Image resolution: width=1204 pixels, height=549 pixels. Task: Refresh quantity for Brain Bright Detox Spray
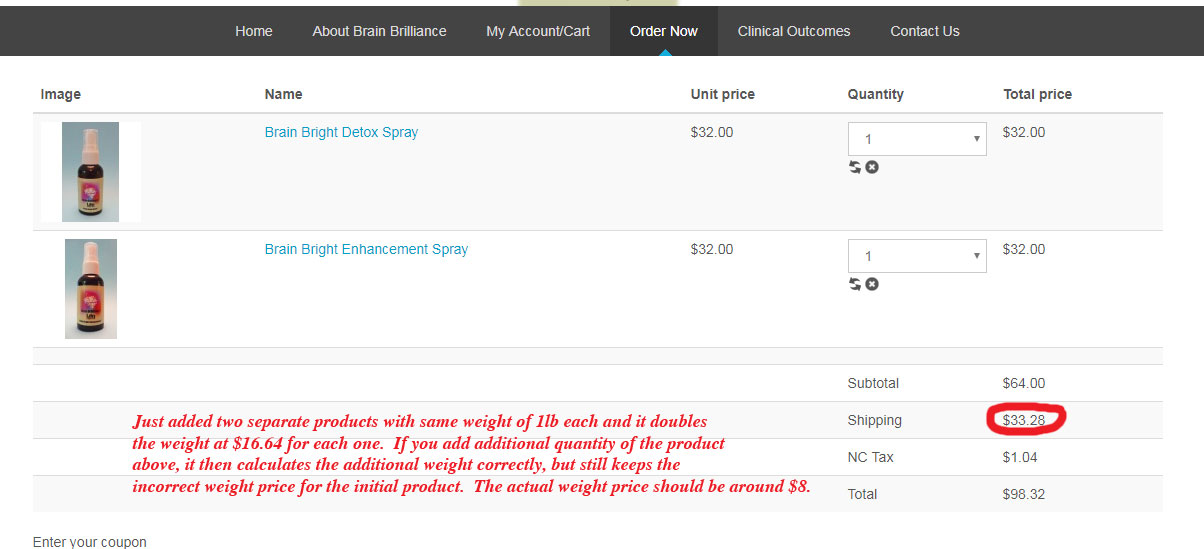pos(855,167)
